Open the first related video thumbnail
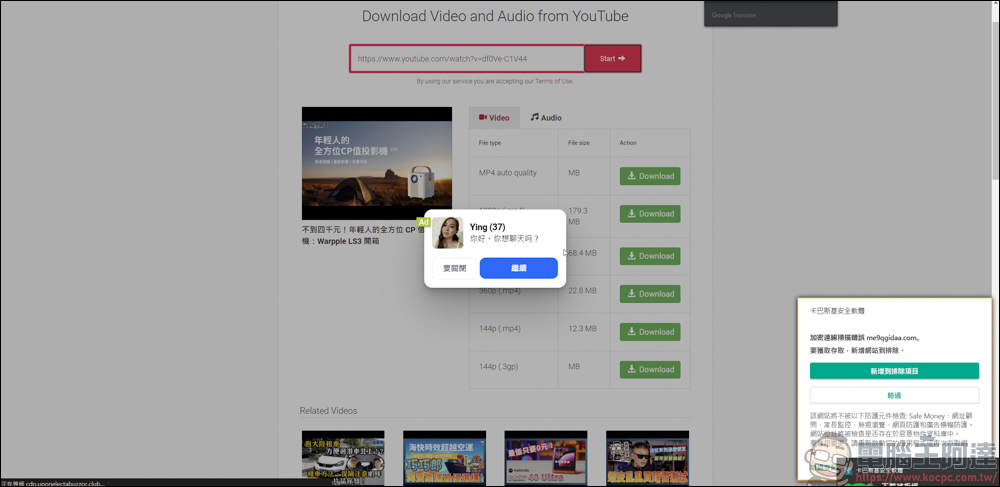This screenshot has height=487, width=1000. click(343, 458)
